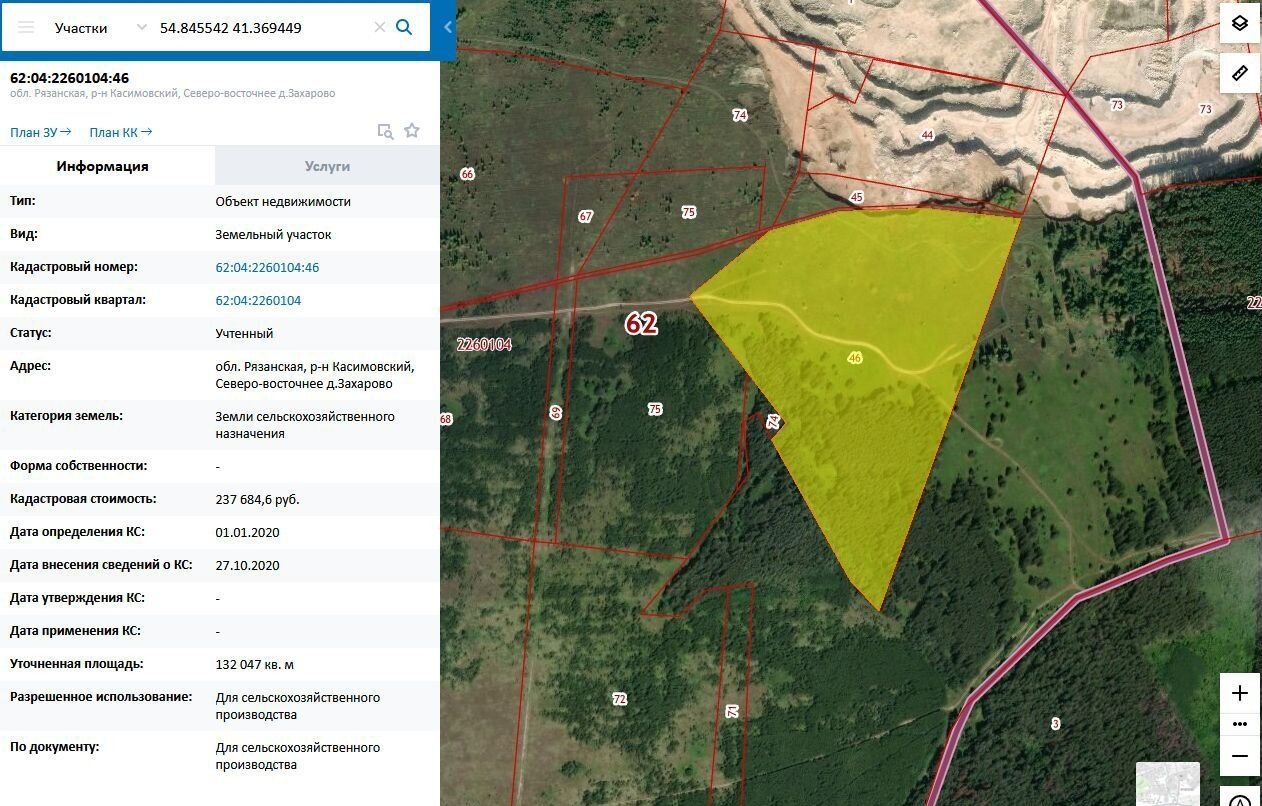Open the План КК link
1262x806 pixels.
[120, 132]
